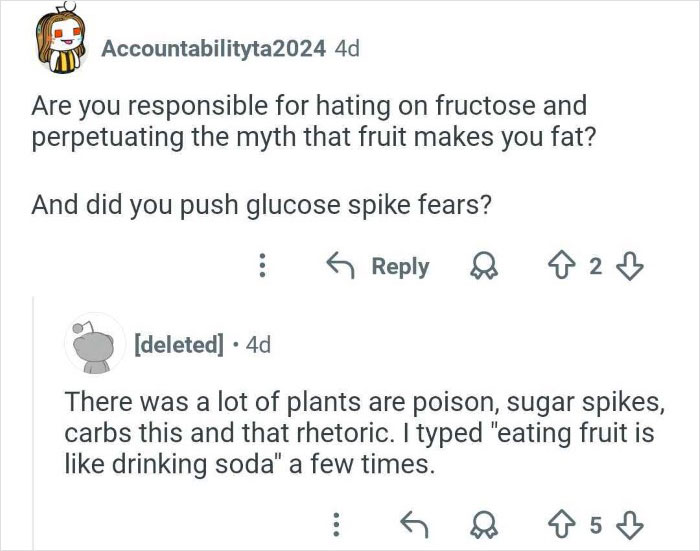Click the 4d timestamp next to Accountabilityta2024

point(343,51)
